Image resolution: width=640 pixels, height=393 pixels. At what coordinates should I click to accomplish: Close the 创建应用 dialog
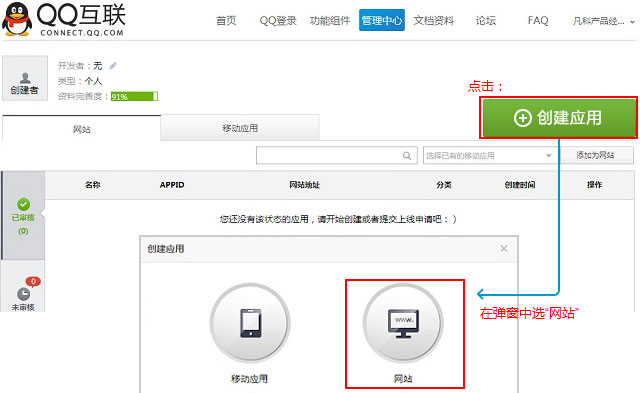[504, 248]
